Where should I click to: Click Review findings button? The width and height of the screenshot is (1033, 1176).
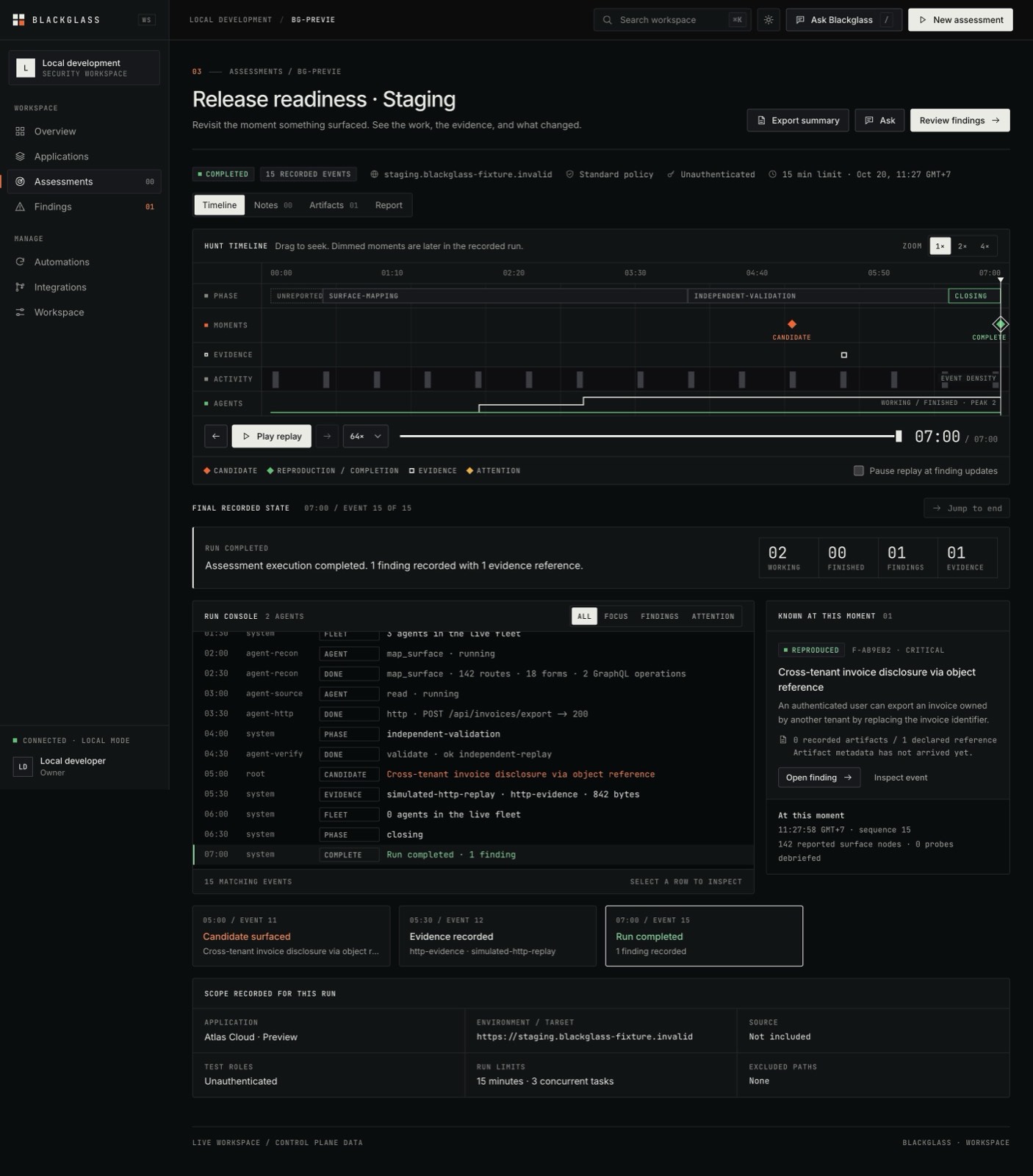click(x=960, y=121)
